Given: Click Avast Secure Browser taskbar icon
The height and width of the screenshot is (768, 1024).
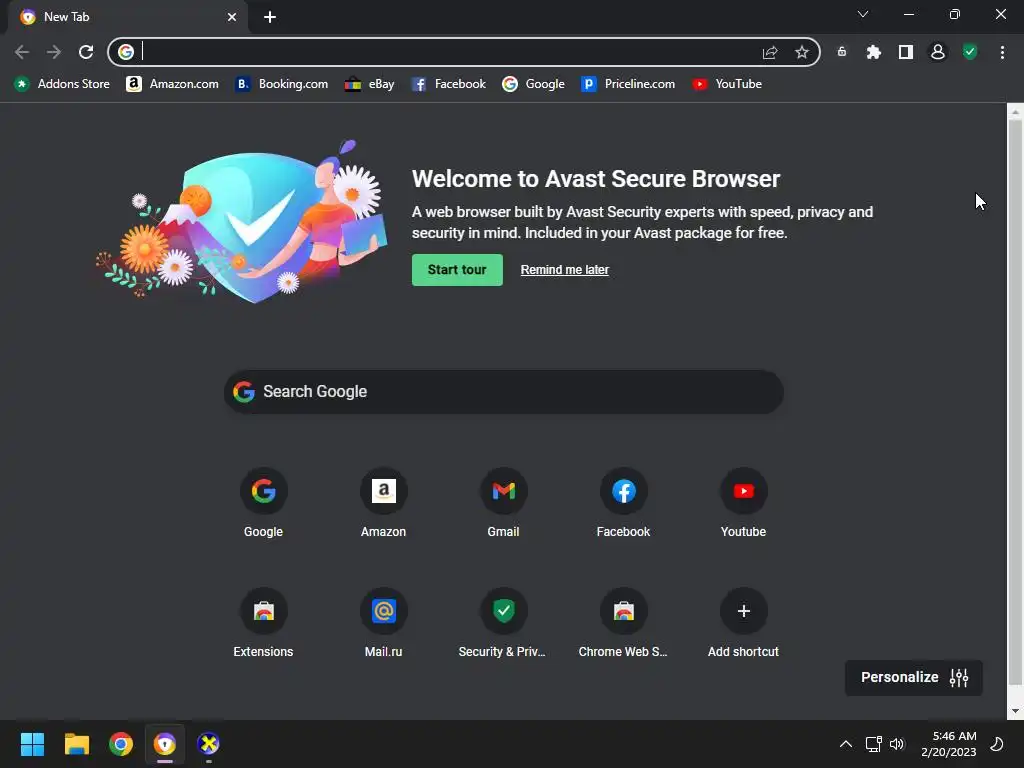Looking at the screenshot, I should click(x=165, y=744).
